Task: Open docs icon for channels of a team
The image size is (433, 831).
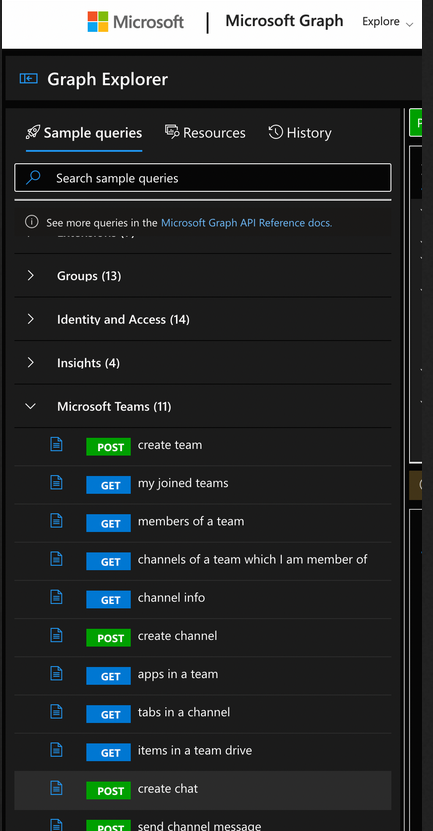Action: coord(56,559)
